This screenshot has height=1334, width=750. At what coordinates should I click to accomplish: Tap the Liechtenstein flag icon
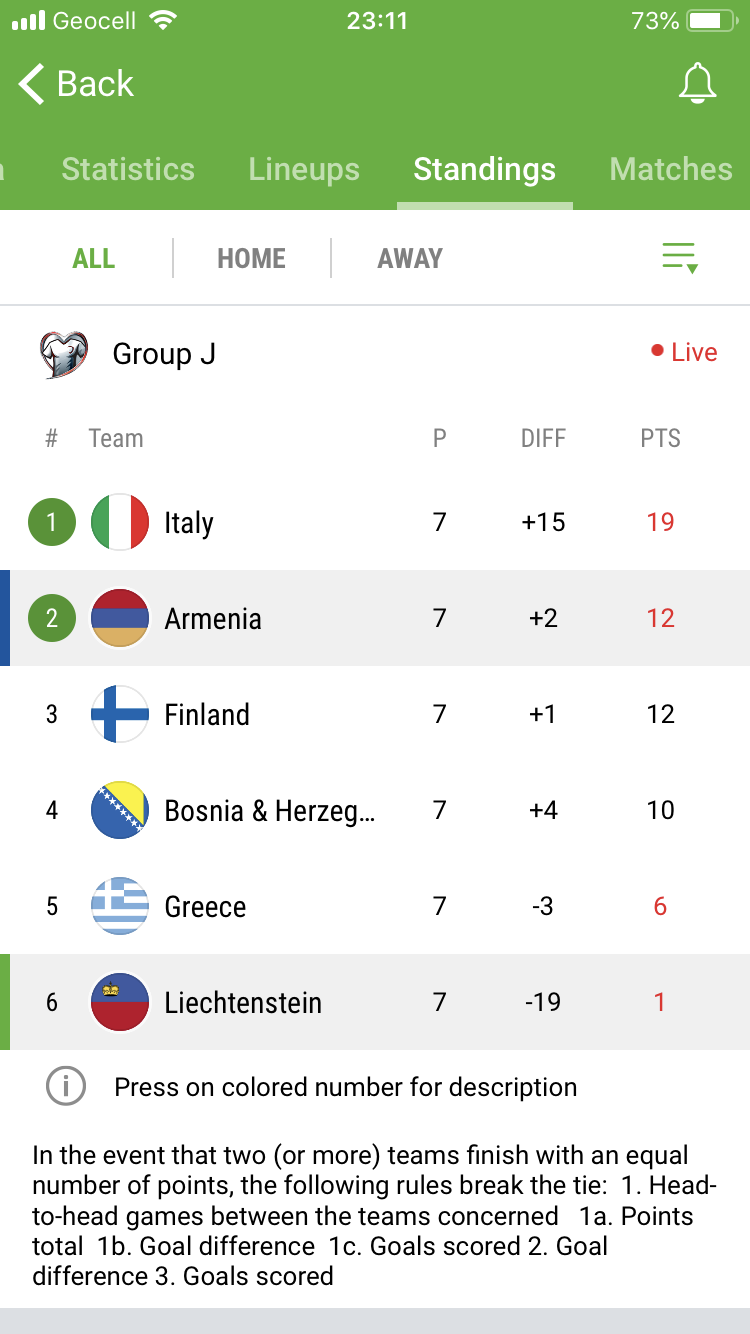[120, 1002]
